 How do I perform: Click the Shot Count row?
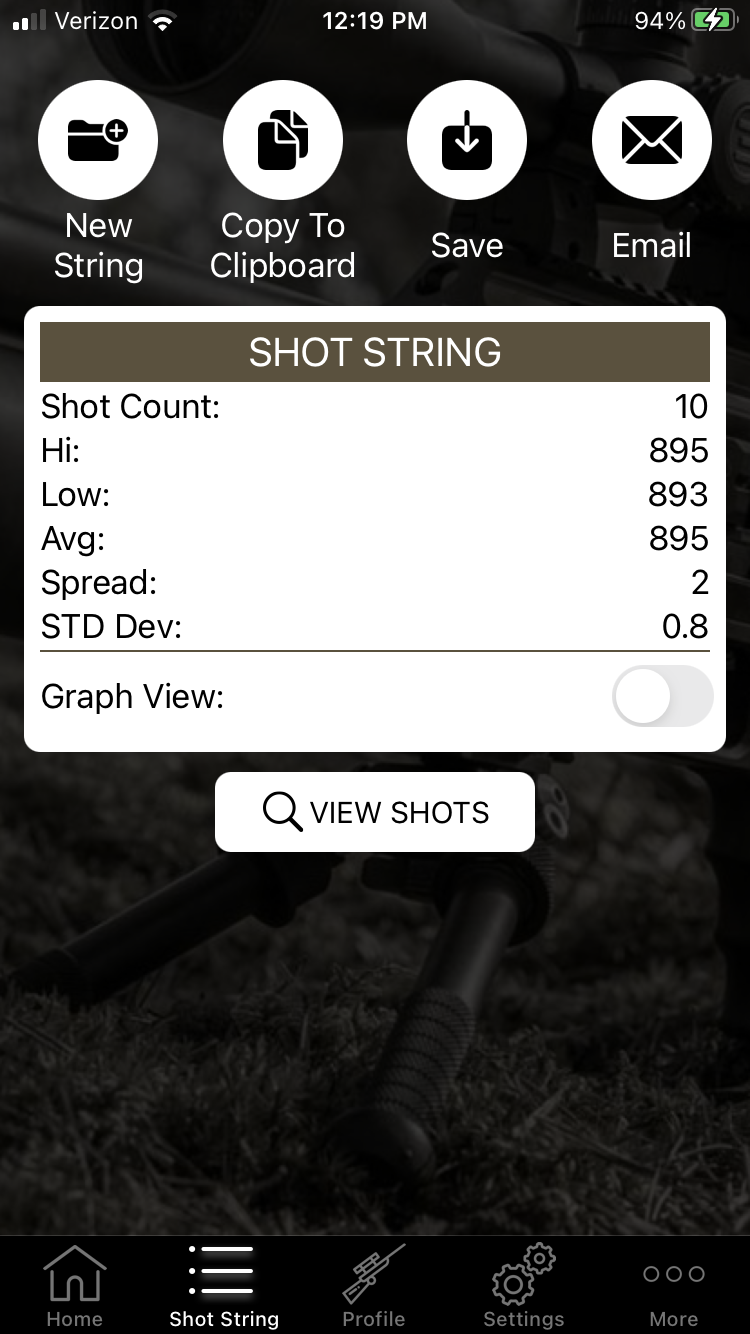click(x=375, y=406)
